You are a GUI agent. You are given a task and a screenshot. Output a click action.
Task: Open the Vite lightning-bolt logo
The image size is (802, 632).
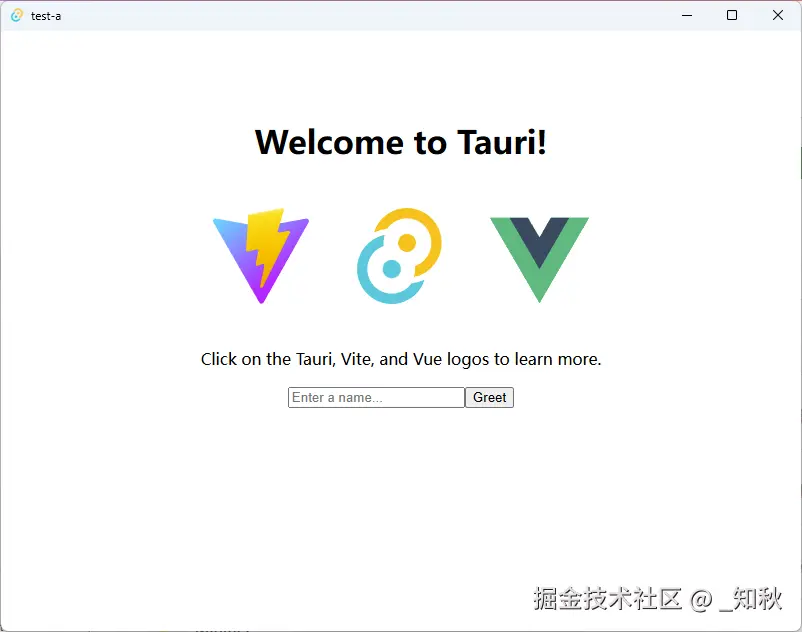coord(261,256)
